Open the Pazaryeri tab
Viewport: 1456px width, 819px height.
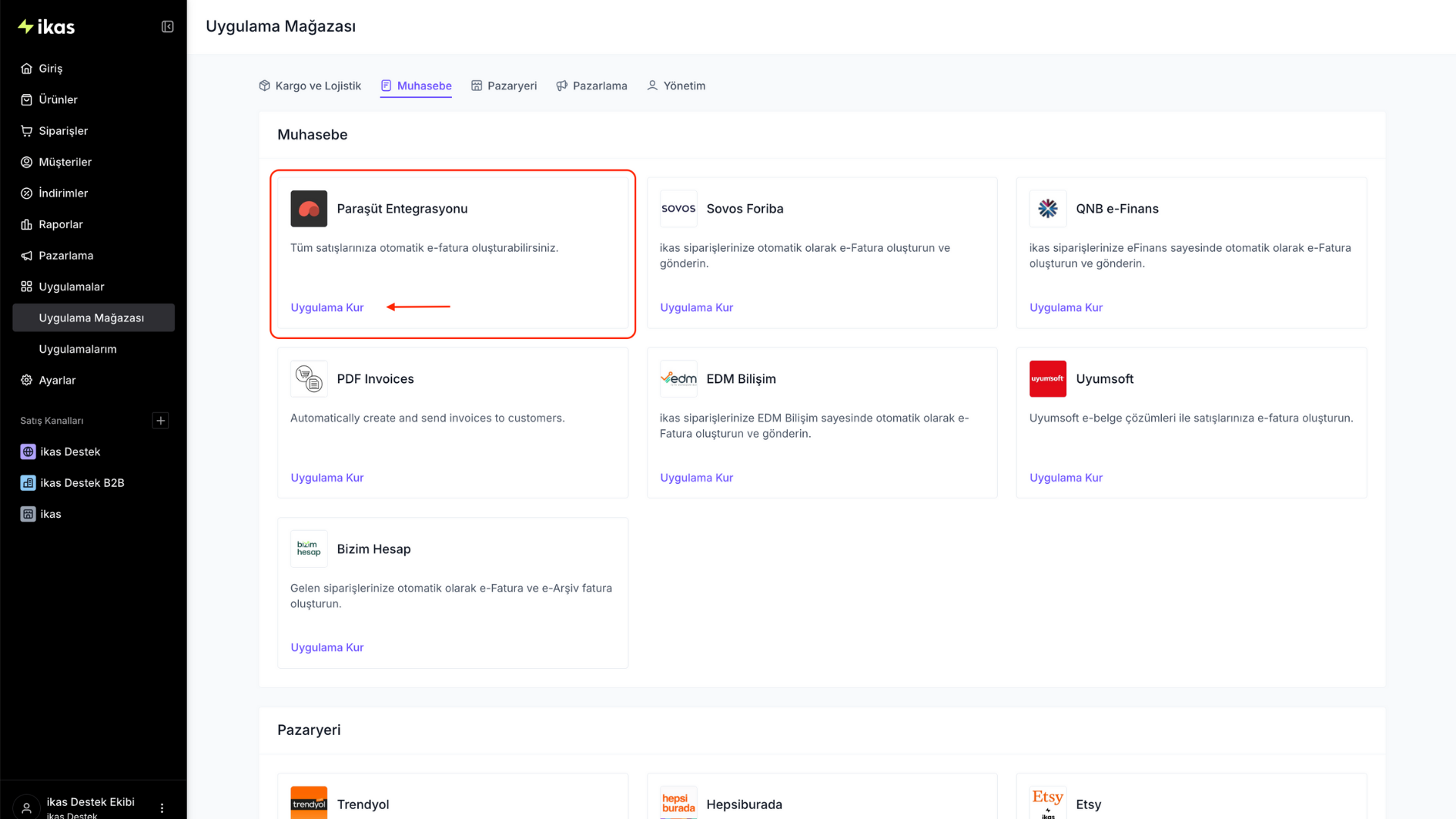[504, 86]
